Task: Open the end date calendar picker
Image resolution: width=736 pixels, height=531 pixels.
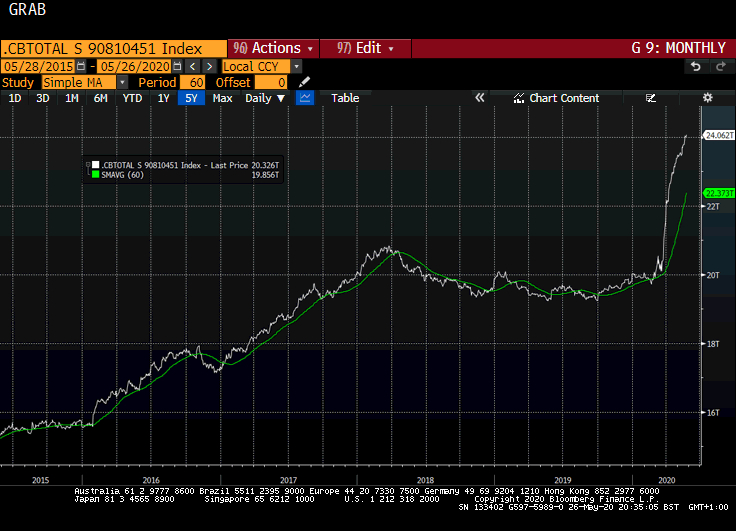Action: pyautogui.click(x=177, y=66)
